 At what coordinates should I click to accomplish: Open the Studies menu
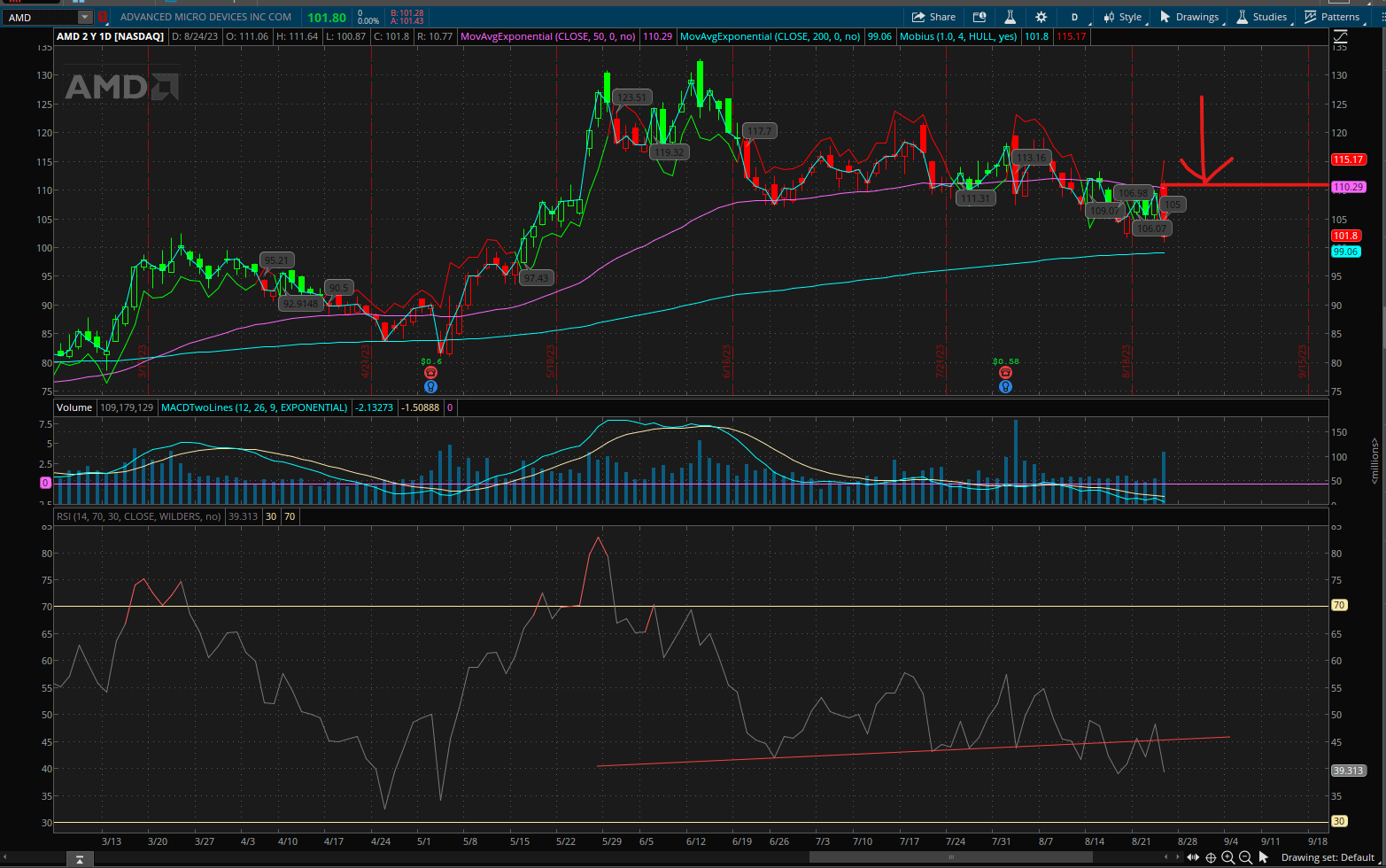1261,17
